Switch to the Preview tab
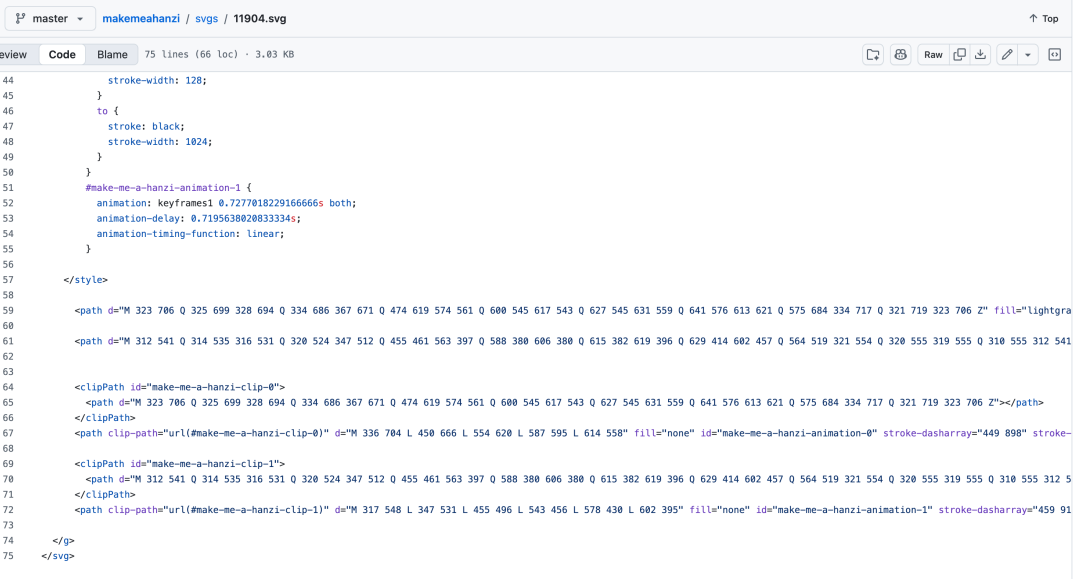Viewport: 1080px width, 579px height. pyautogui.click(x=13, y=54)
